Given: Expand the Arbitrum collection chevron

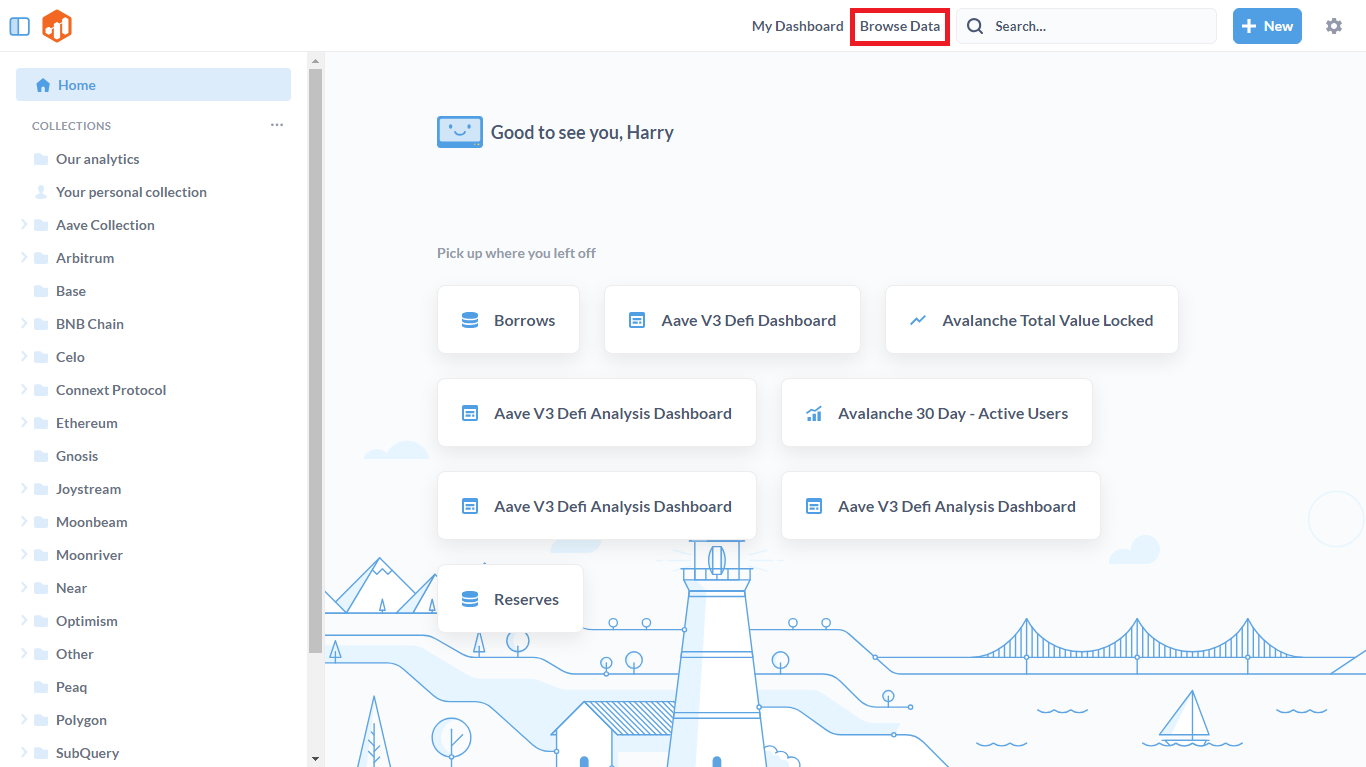Looking at the screenshot, I should (x=23, y=258).
